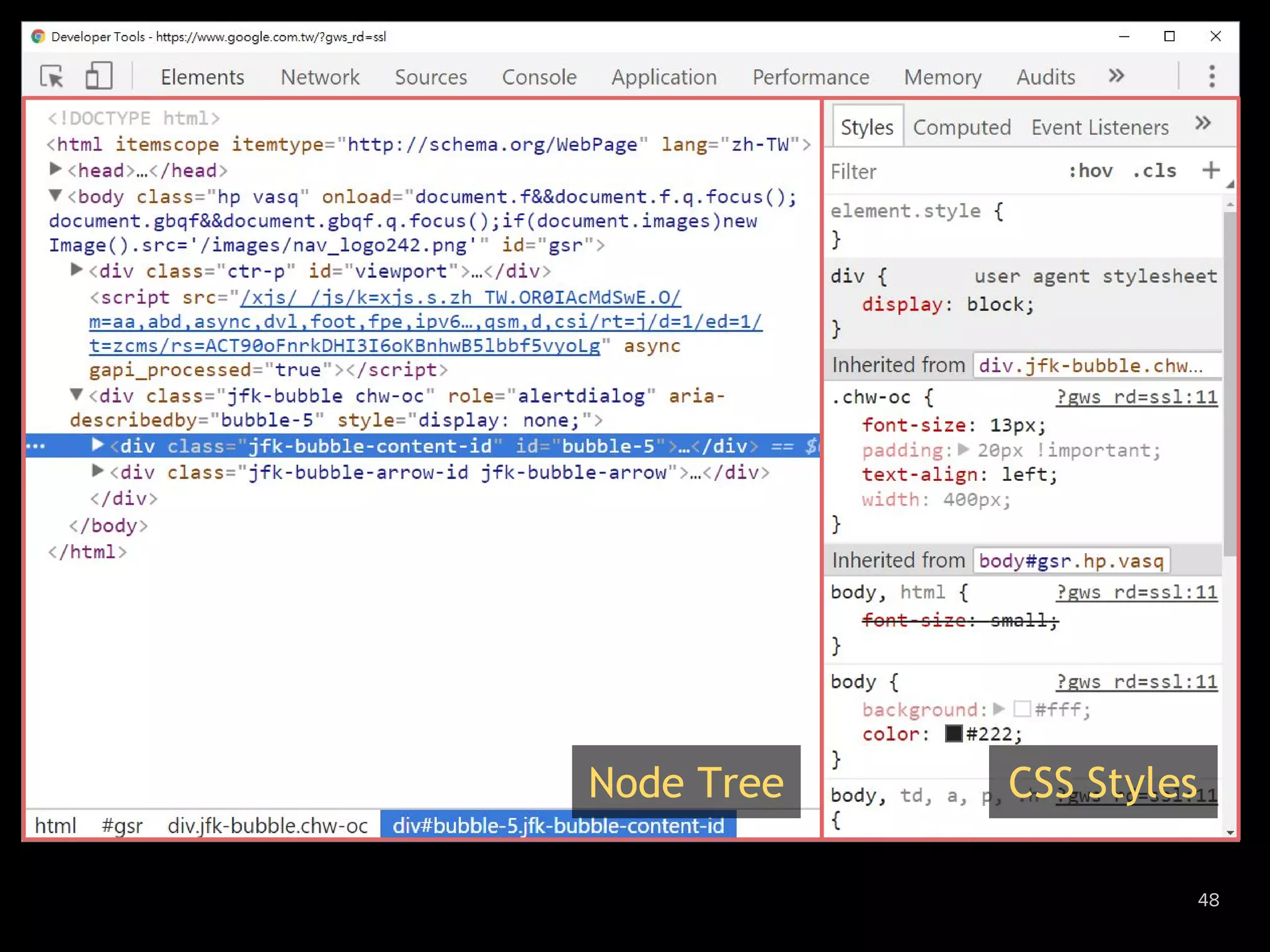Click the ellipsis beside selected bubble-5 node

tap(36, 446)
